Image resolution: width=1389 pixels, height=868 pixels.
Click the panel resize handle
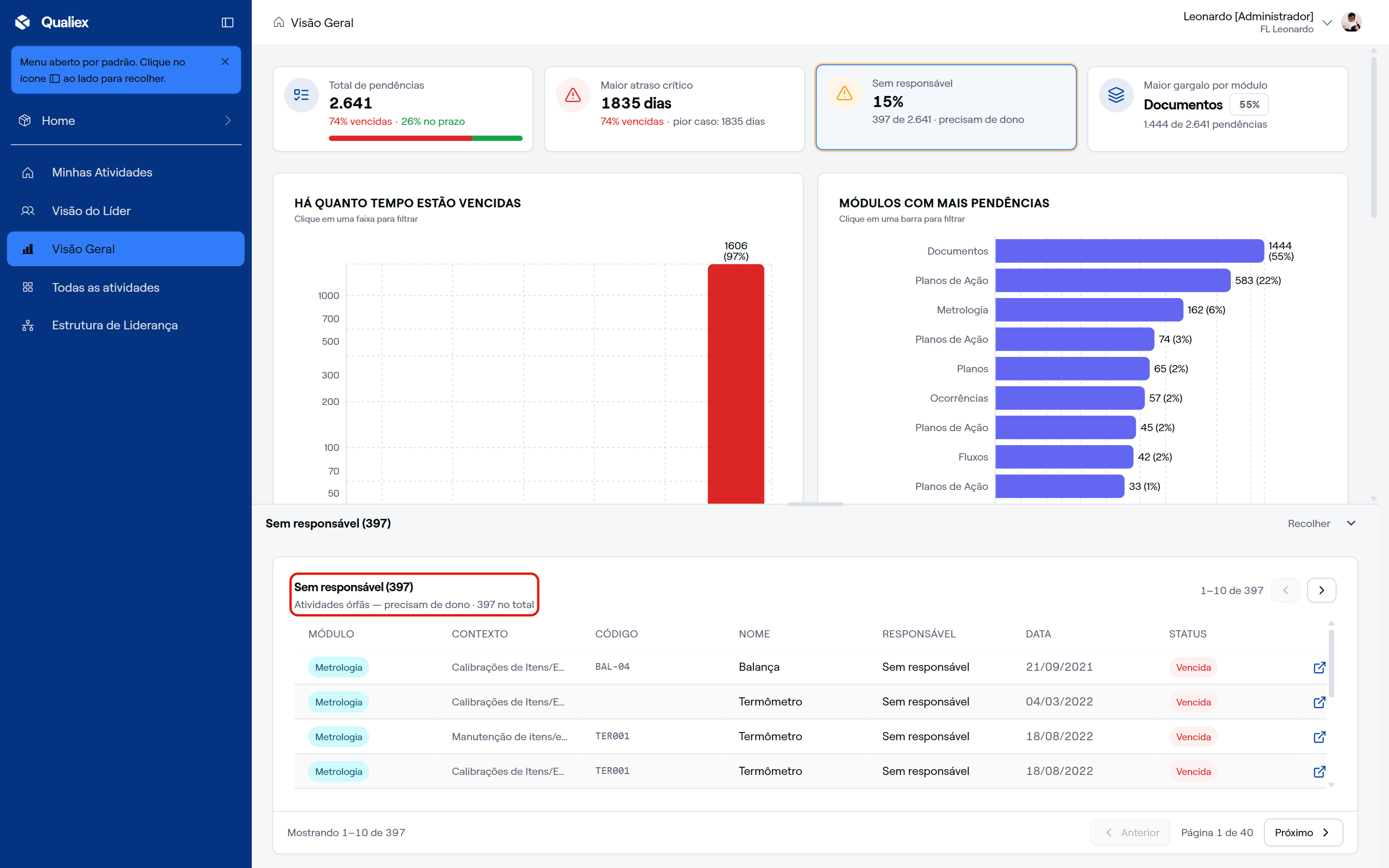[x=815, y=504]
